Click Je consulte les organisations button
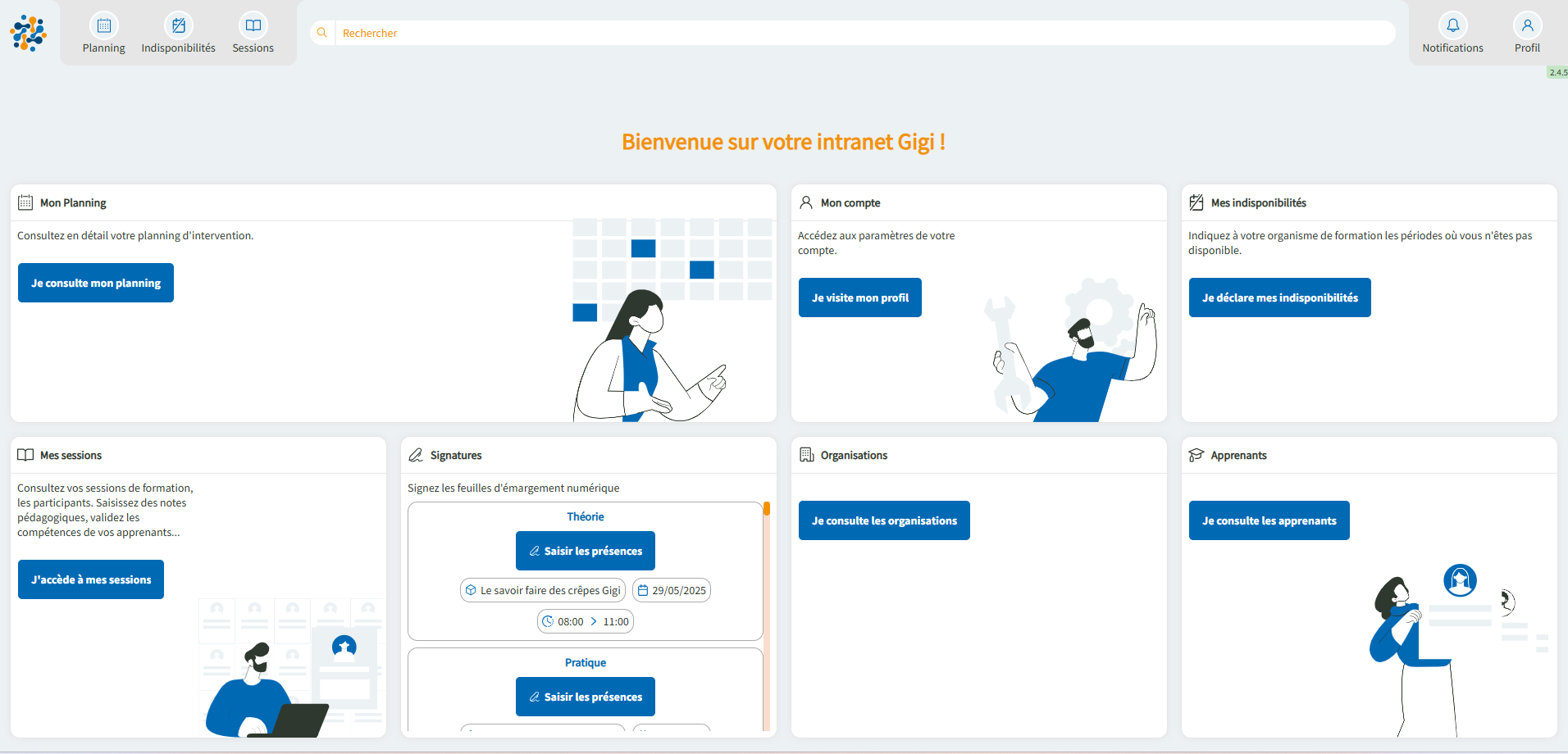 tap(884, 520)
